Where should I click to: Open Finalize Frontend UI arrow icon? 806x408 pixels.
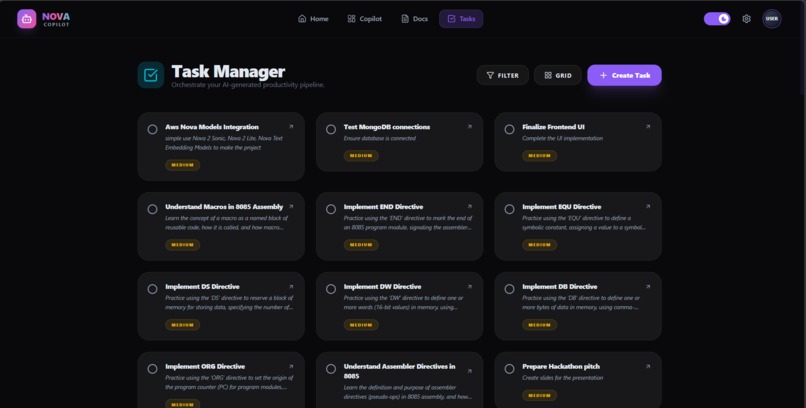point(648,127)
